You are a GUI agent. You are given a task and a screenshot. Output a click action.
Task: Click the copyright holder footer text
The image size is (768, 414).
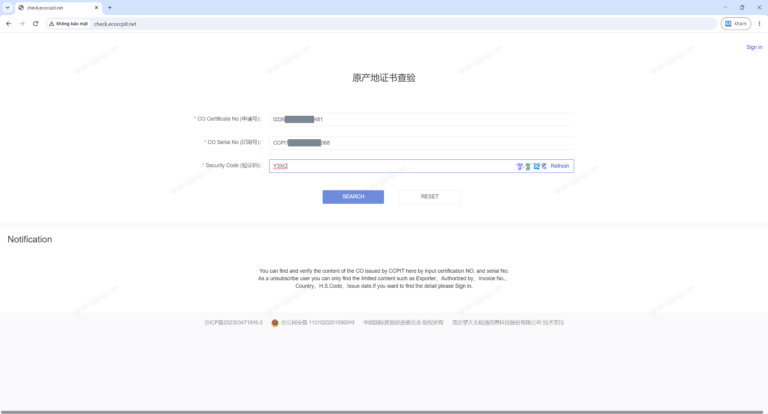pos(403,322)
